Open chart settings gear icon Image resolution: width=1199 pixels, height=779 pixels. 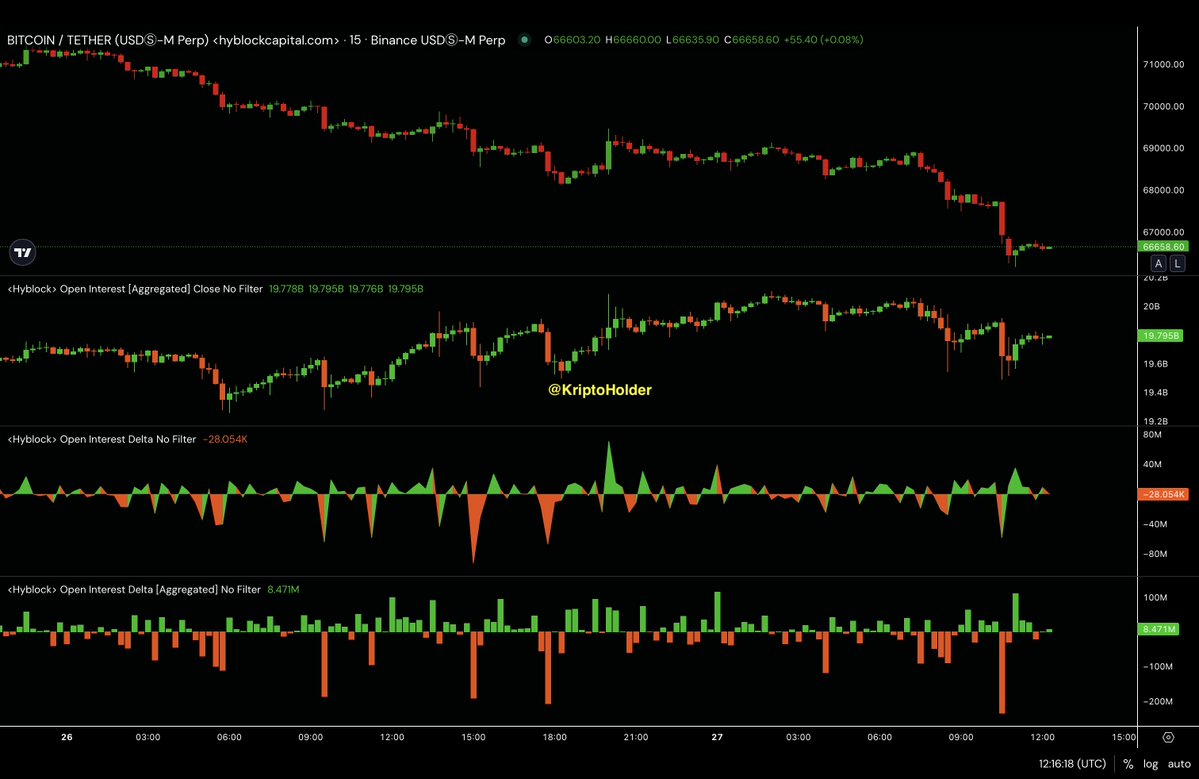[x=1168, y=738]
